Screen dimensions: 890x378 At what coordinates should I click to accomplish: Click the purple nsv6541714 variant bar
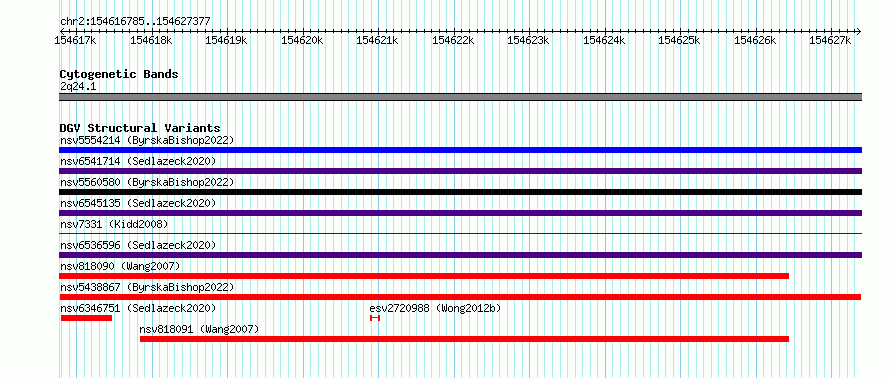[x=460, y=171]
